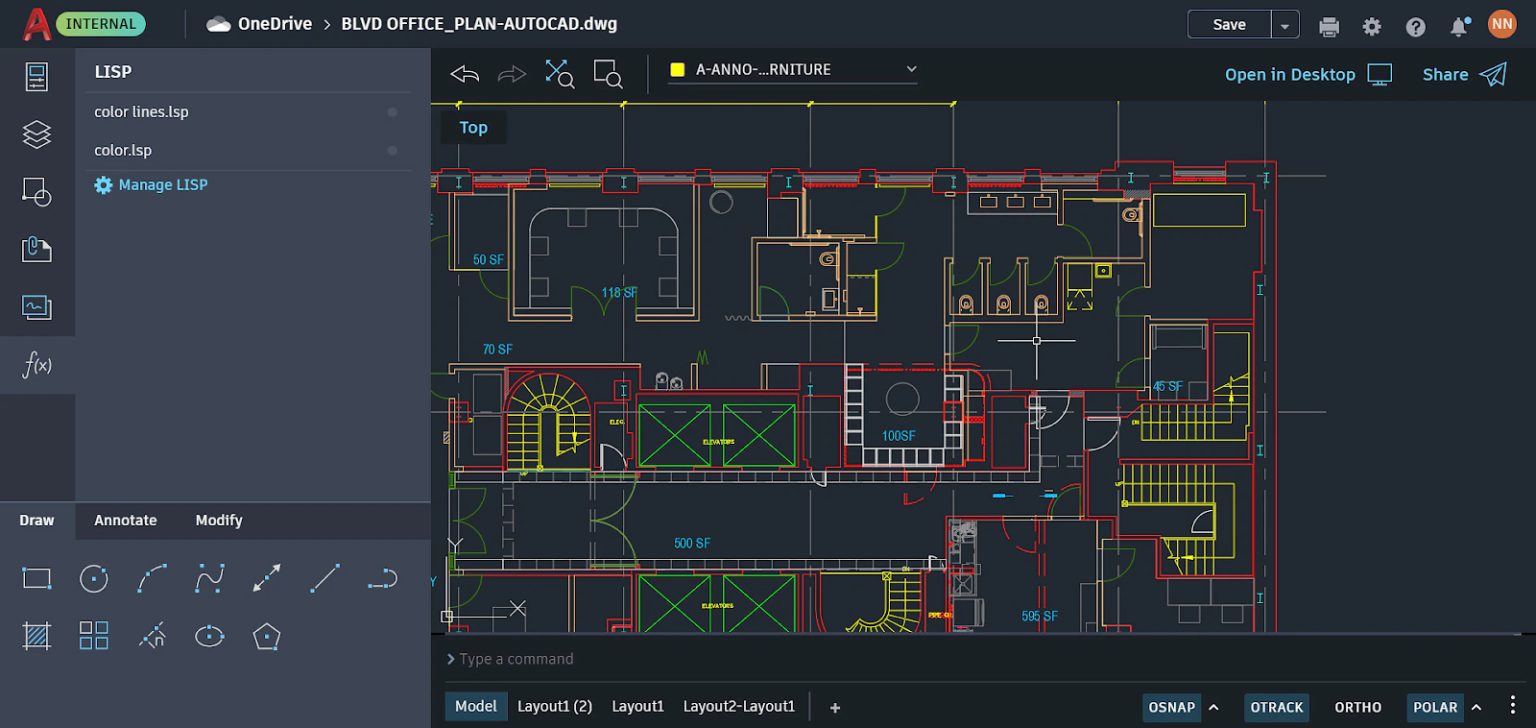This screenshot has height=728, width=1536.
Task: Toggle OTRACK object tracking
Action: click(1276, 707)
